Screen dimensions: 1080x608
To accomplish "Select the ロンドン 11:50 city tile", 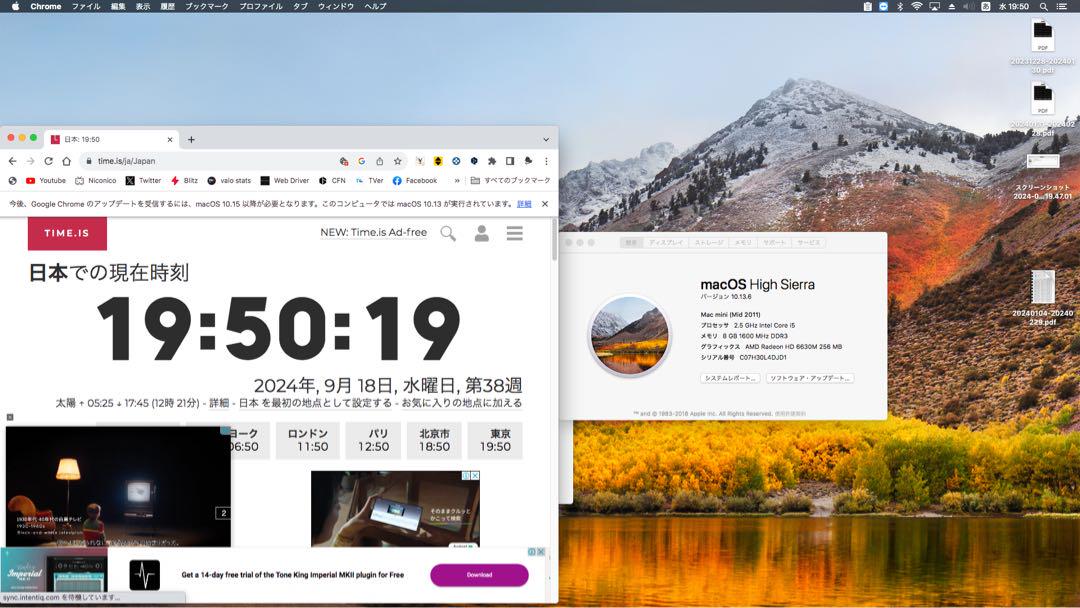I will (x=308, y=440).
